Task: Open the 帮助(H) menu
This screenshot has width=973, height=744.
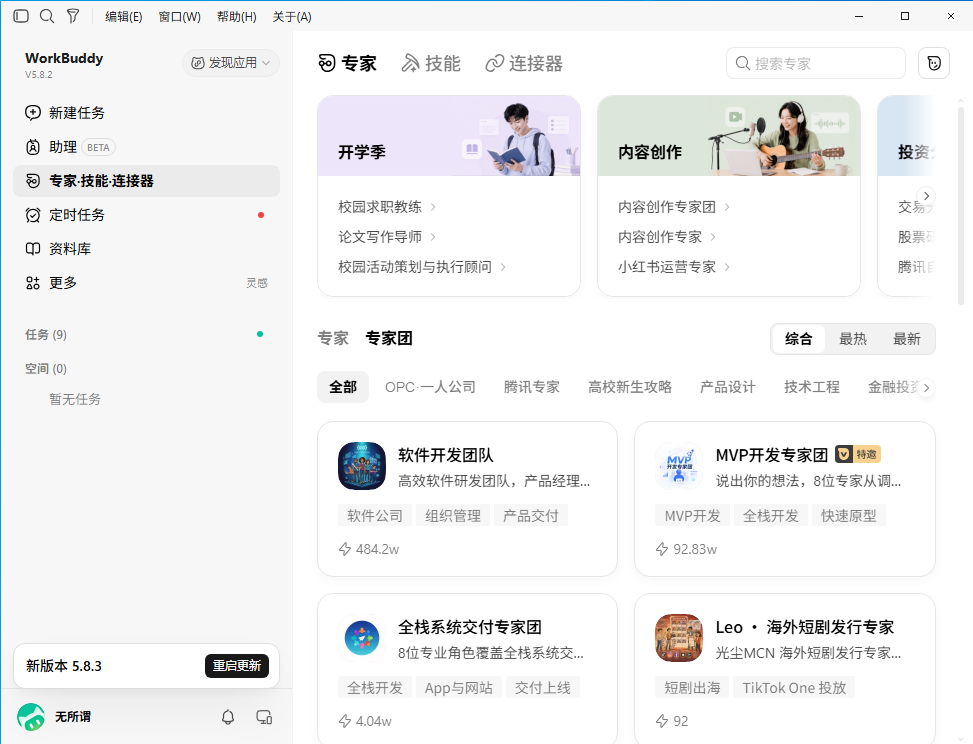Action: tap(236, 17)
